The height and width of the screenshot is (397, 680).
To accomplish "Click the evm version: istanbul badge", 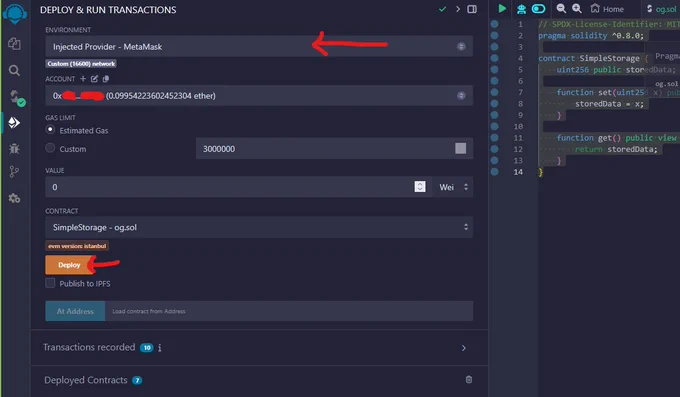I will [77, 246].
